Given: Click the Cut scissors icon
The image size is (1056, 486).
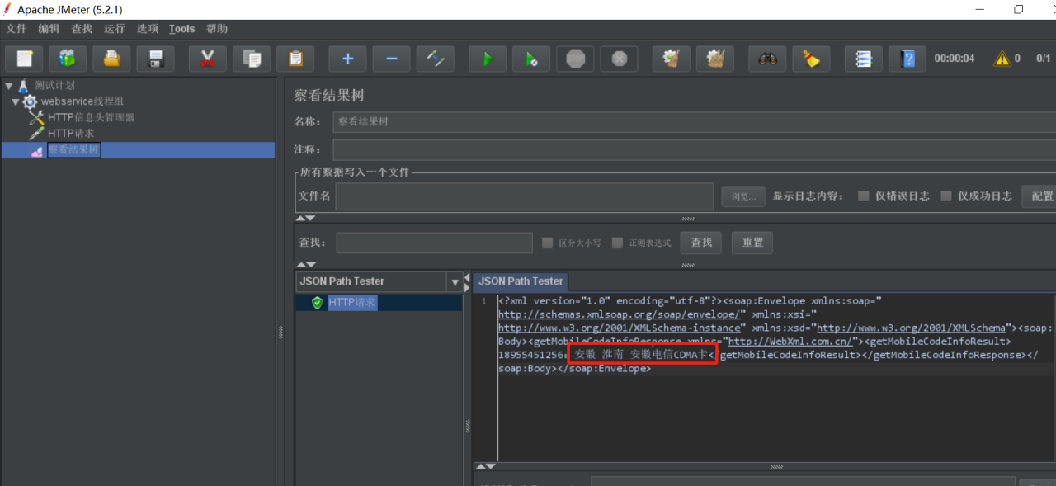Looking at the screenshot, I should 207,59.
